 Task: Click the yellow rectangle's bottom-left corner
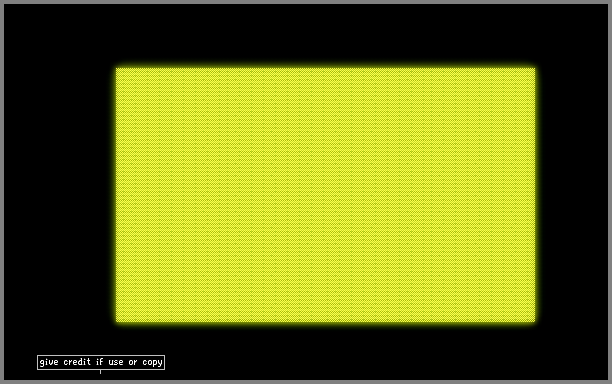pos(116,322)
